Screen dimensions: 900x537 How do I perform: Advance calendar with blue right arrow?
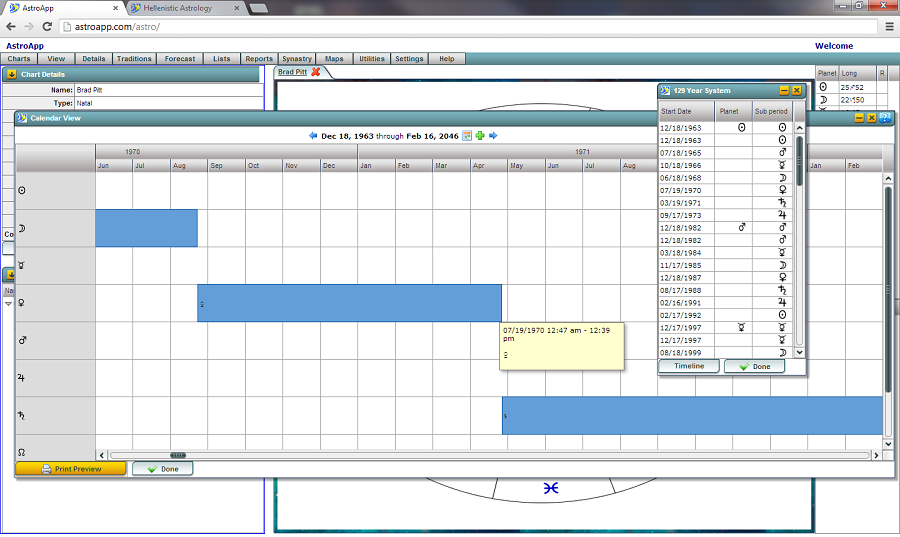tap(493, 136)
